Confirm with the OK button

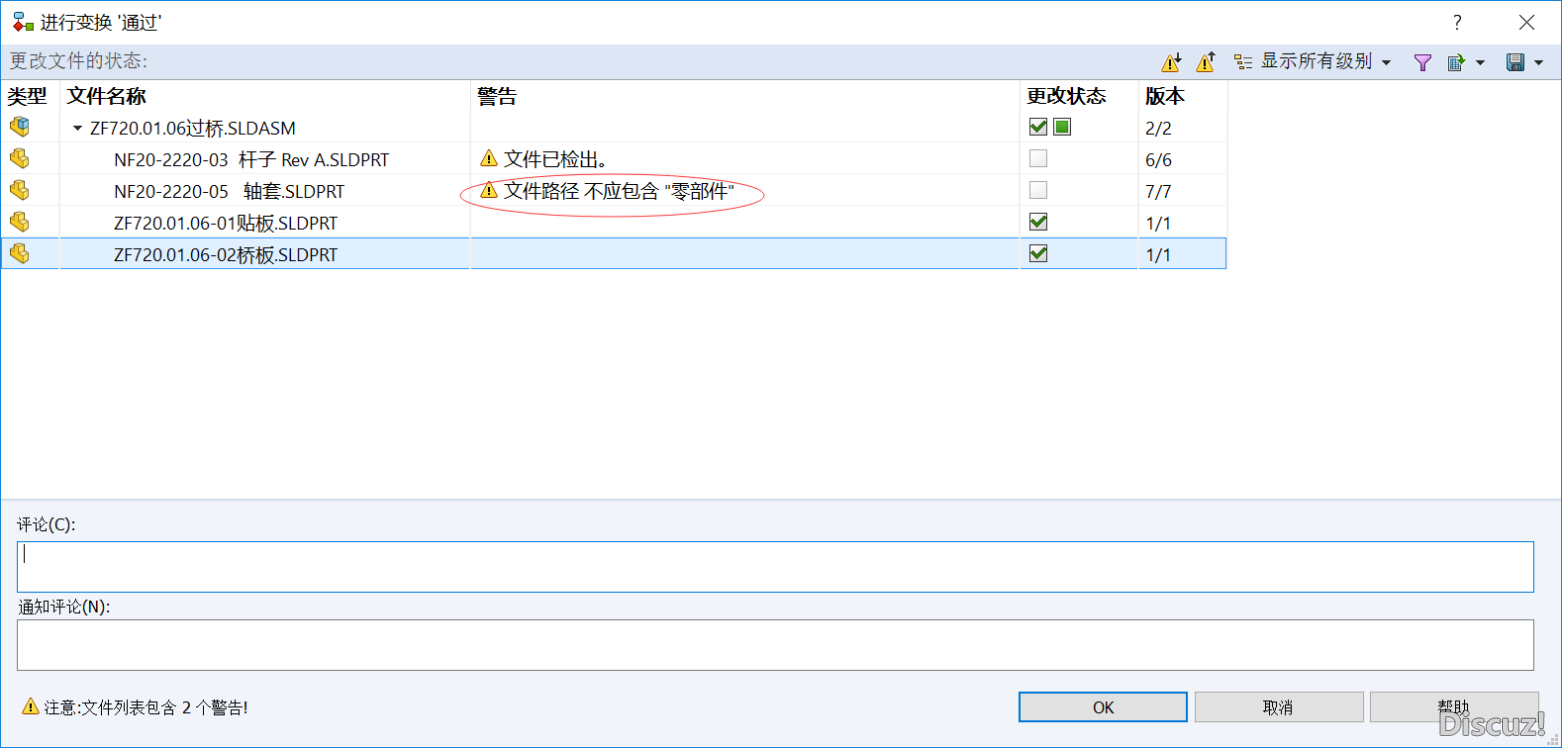point(1103,707)
